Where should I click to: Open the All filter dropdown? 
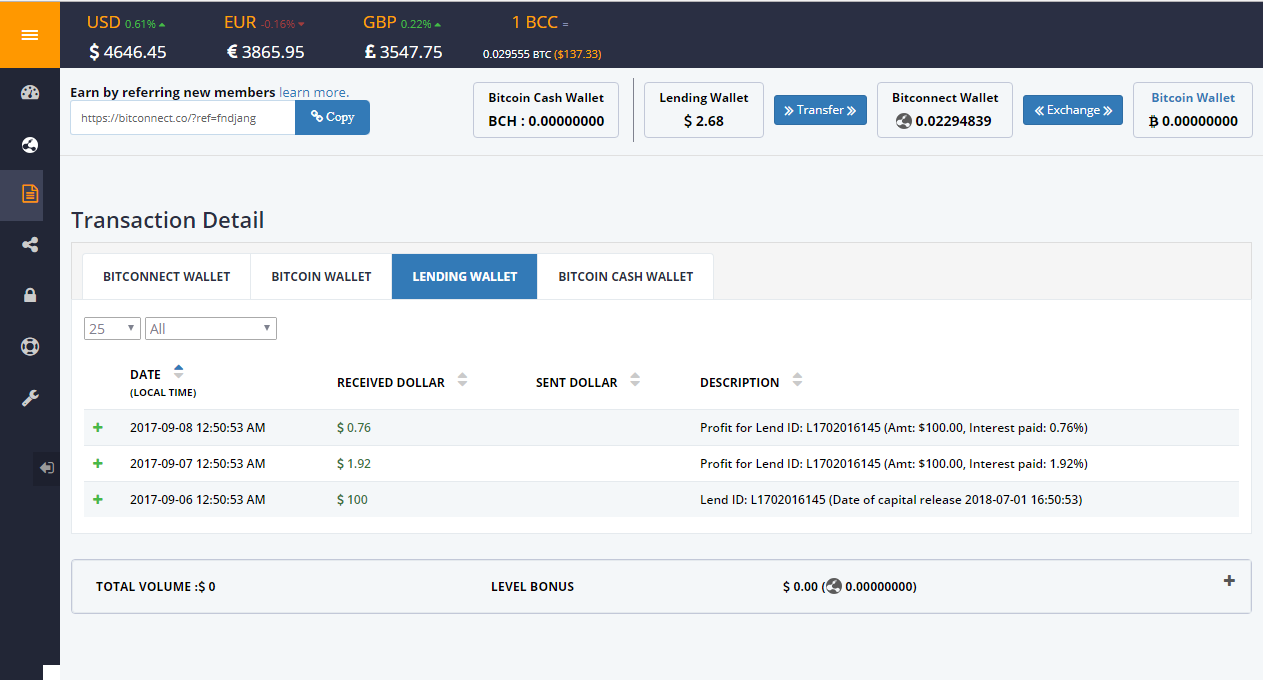(x=211, y=328)
